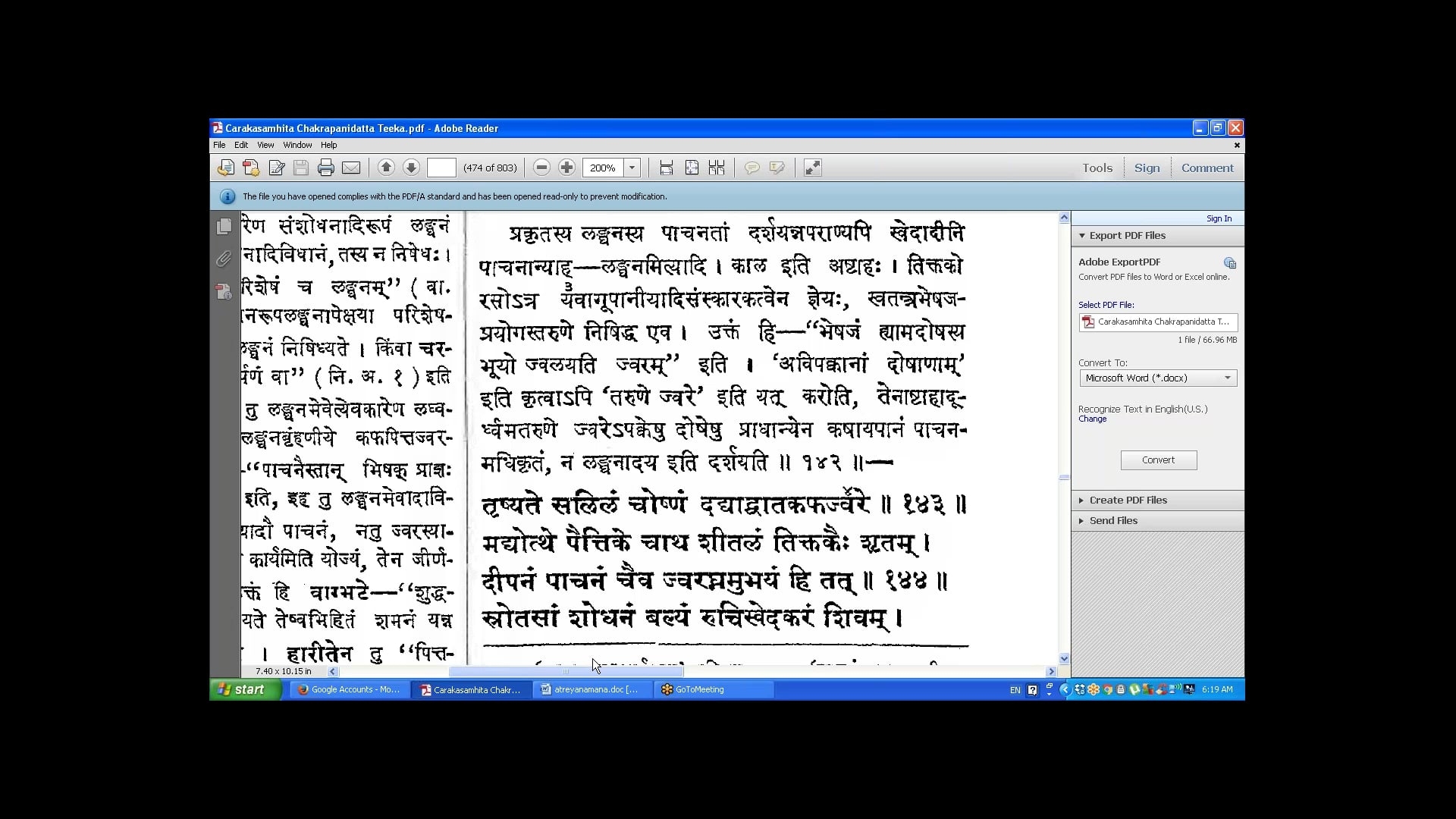Screen dimensions: 1456x819
Task: Click the Change language link
Action: click(1092, 419)
